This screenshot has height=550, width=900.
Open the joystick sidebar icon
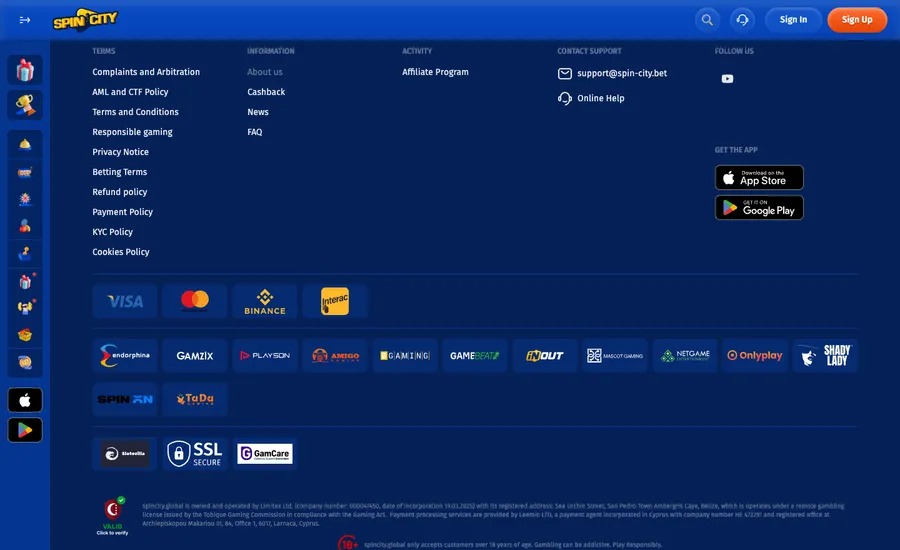coord(25,253)
